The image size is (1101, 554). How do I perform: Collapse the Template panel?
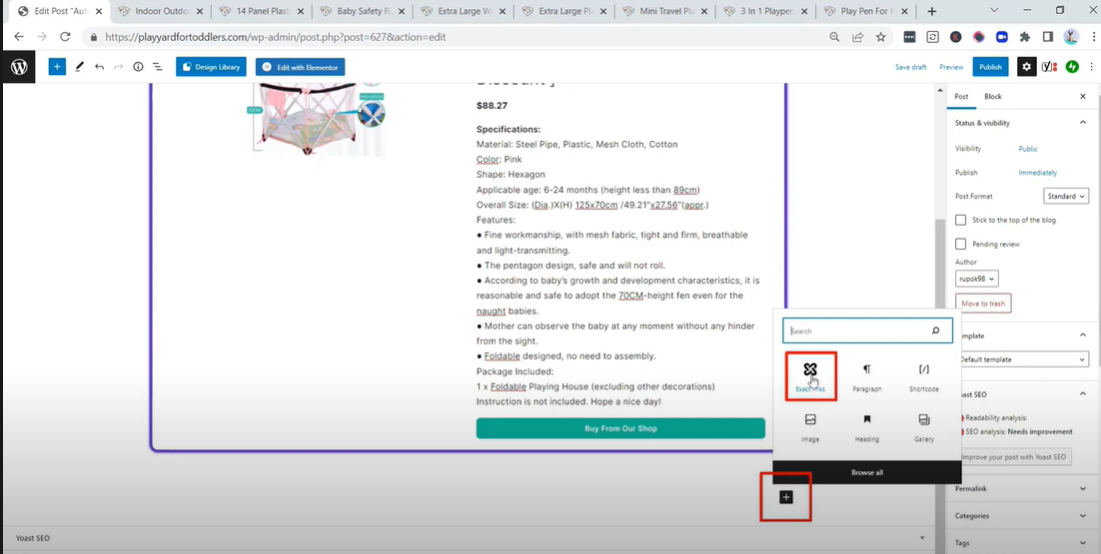1082,336
